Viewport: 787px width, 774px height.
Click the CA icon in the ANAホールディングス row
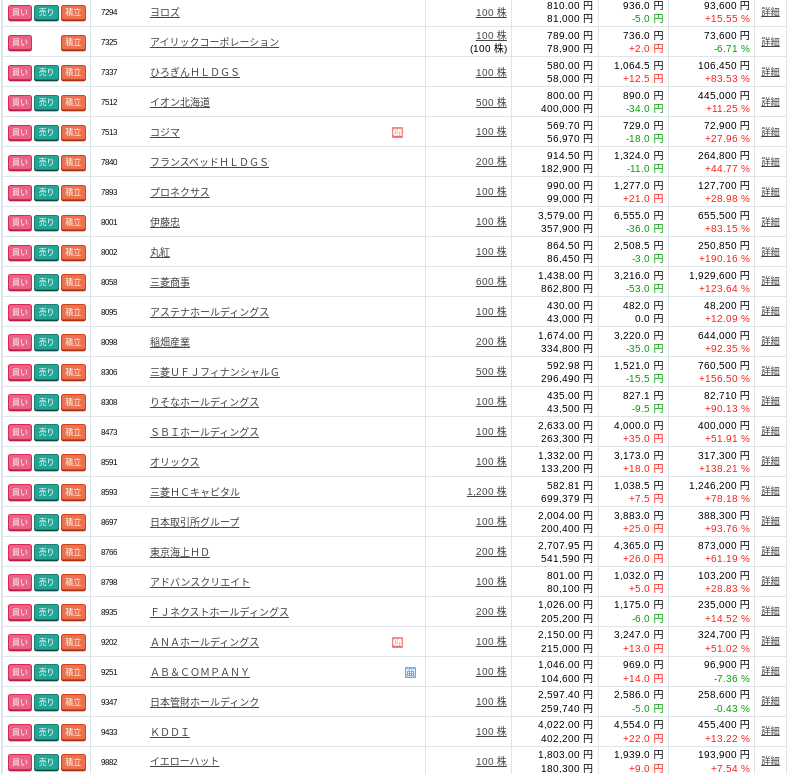tap(397, 642)
